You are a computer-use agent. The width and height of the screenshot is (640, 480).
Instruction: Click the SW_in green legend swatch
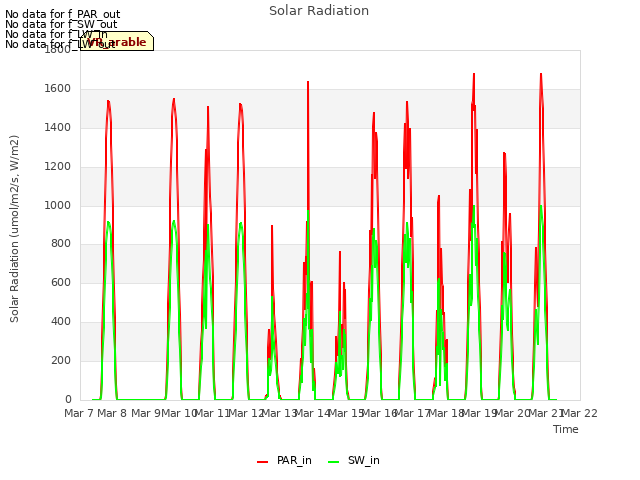coord(333,461)
